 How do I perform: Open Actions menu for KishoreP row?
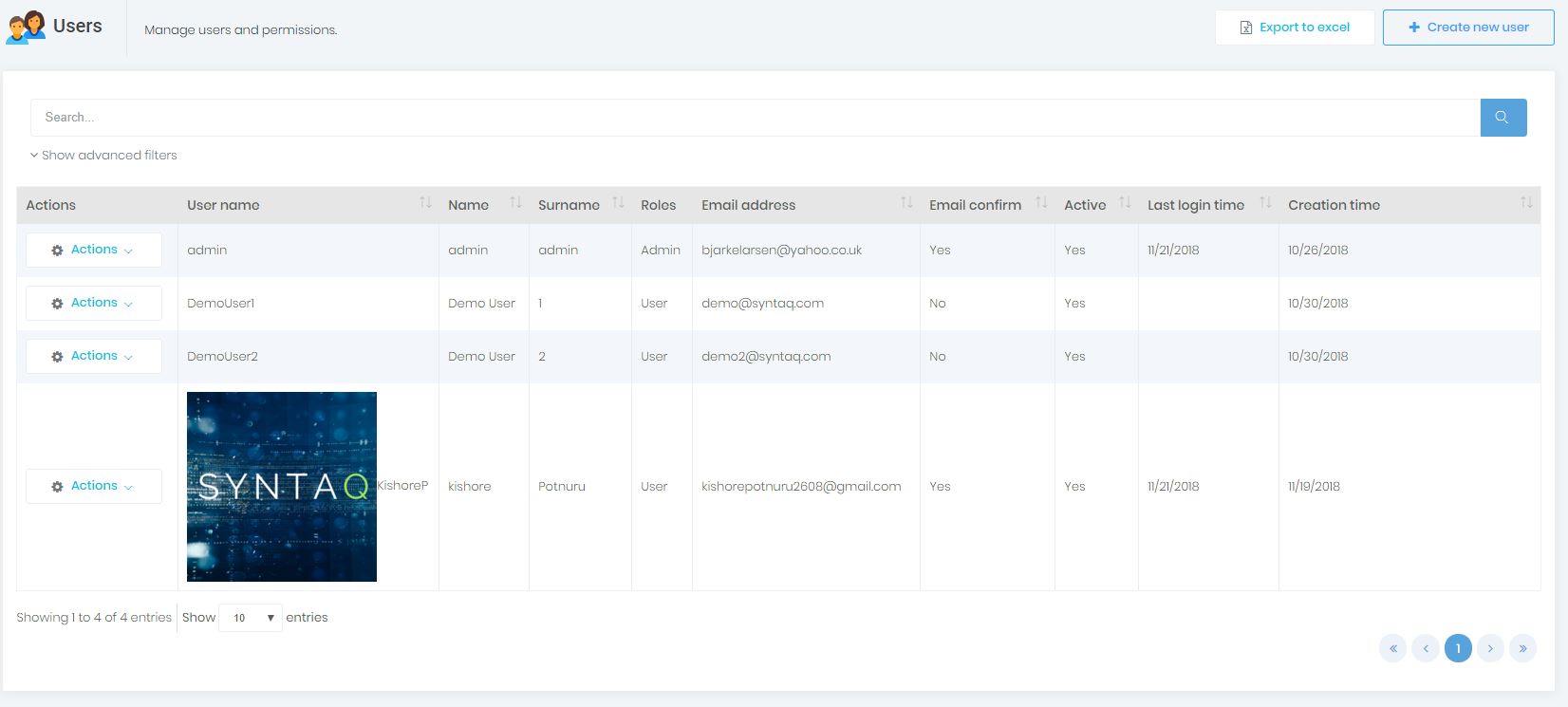(93, 486)
